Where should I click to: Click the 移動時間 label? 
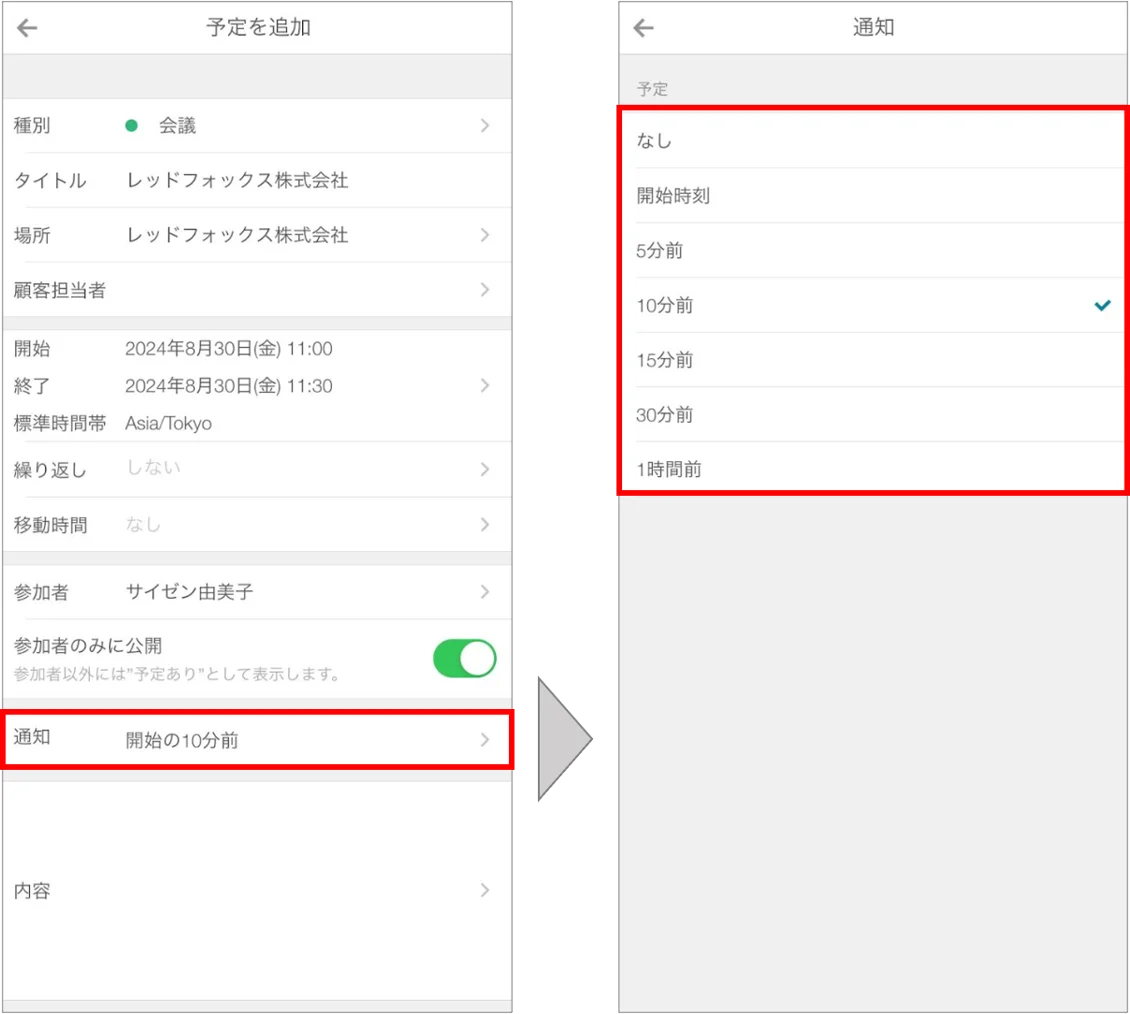coord(50,525)
